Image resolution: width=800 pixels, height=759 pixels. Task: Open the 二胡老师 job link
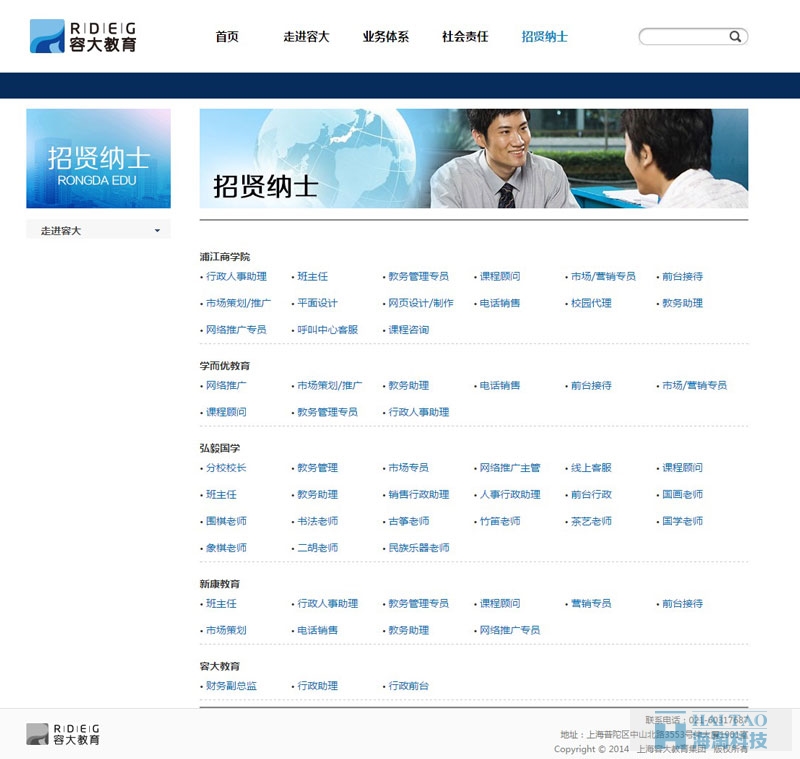(317, 548)
